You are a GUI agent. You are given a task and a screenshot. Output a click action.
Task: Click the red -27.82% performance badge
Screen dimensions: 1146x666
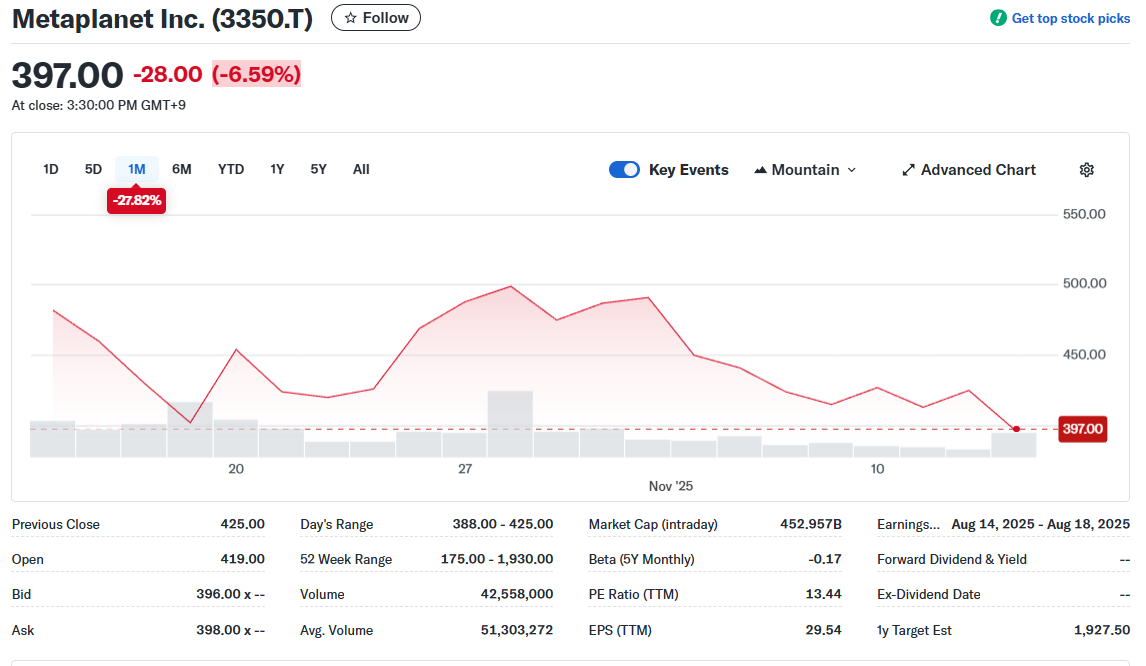click(x=136, y=200)
